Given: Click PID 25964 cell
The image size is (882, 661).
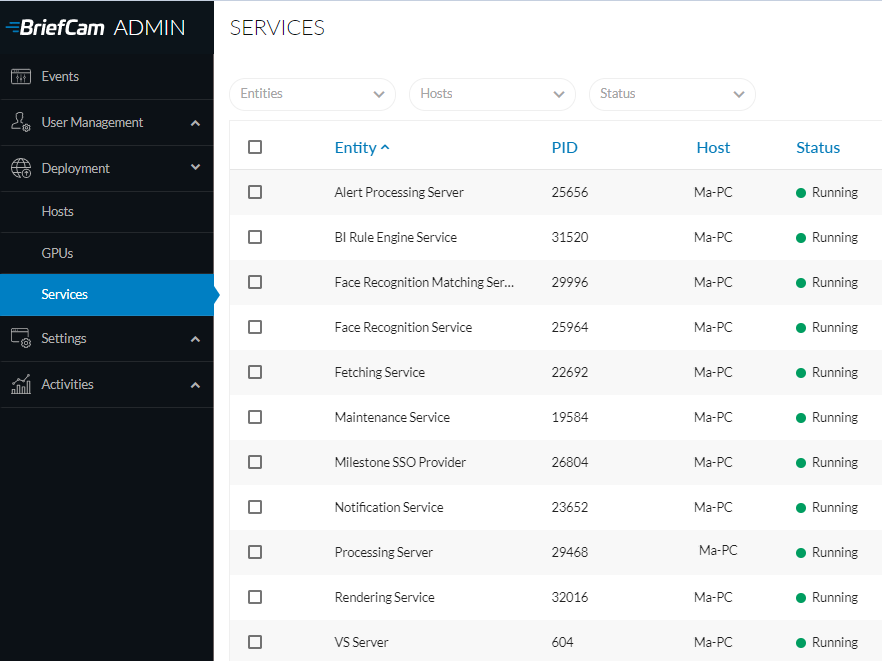Looking at the screenshot, I should (570, 327).
